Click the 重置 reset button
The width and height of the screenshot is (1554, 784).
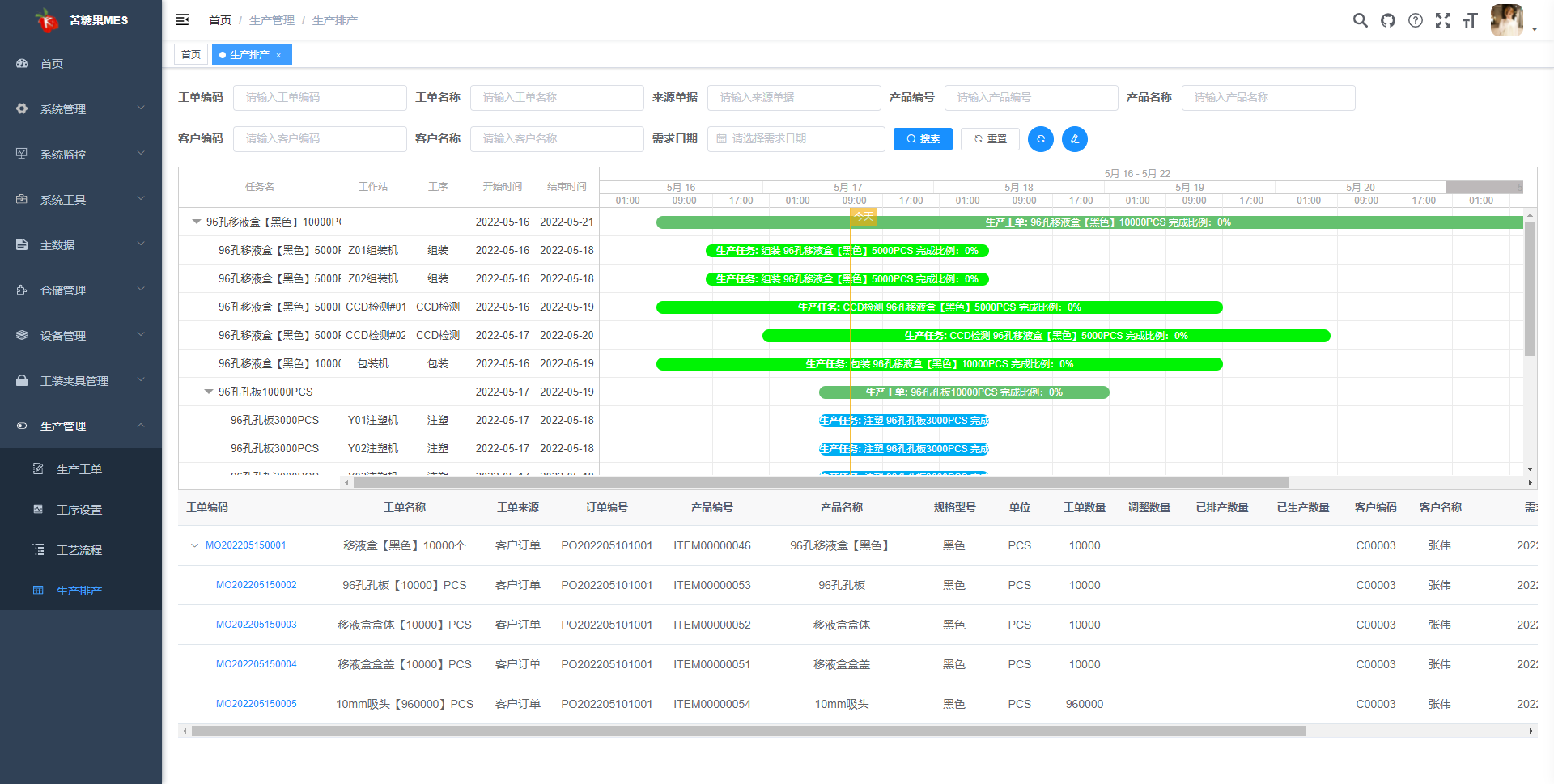[x=990, y=139]
